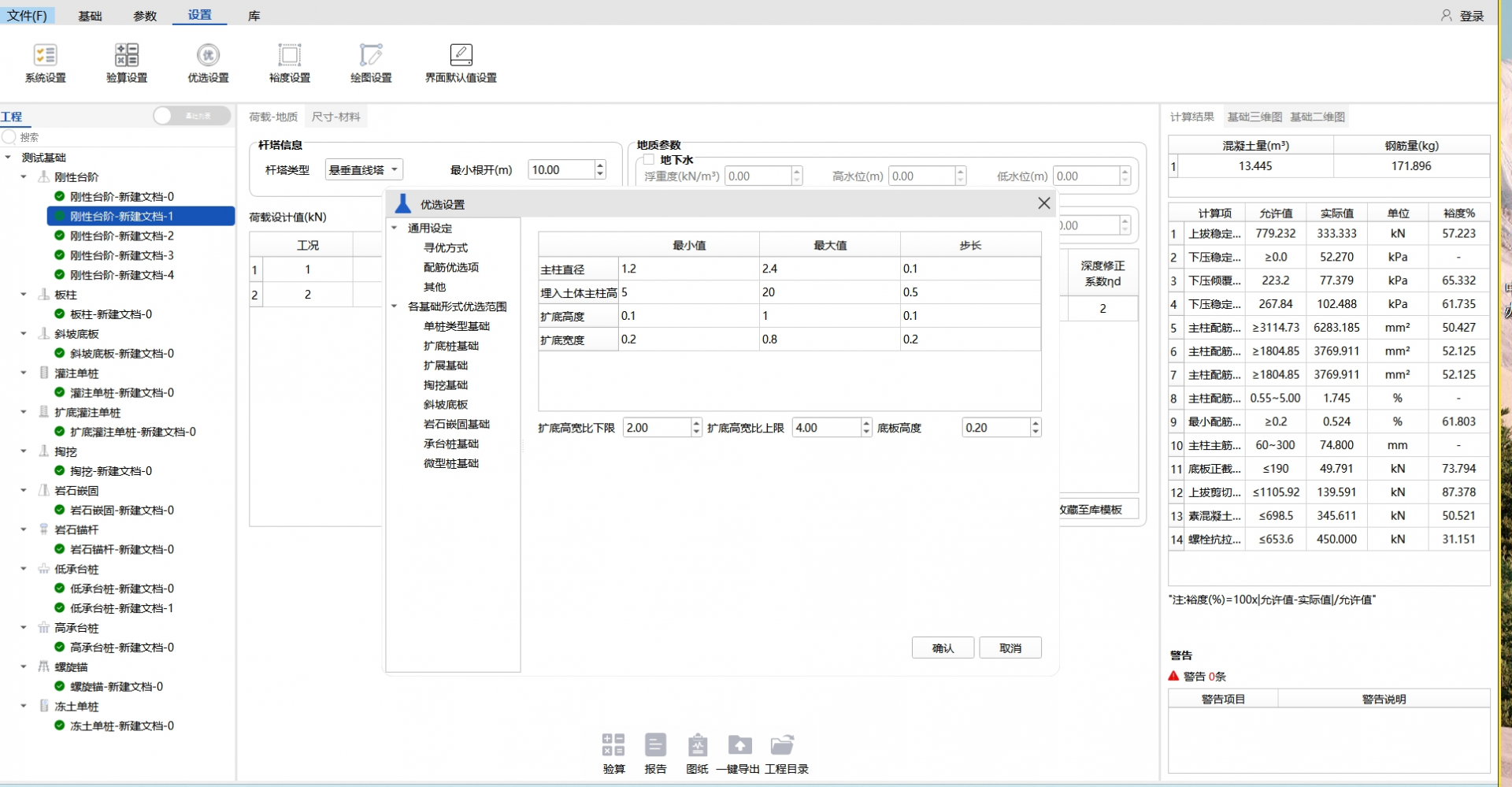Click the 扩底高宽比下限 input field
This screenshot has height=787, width=1512.
point(656,428)
